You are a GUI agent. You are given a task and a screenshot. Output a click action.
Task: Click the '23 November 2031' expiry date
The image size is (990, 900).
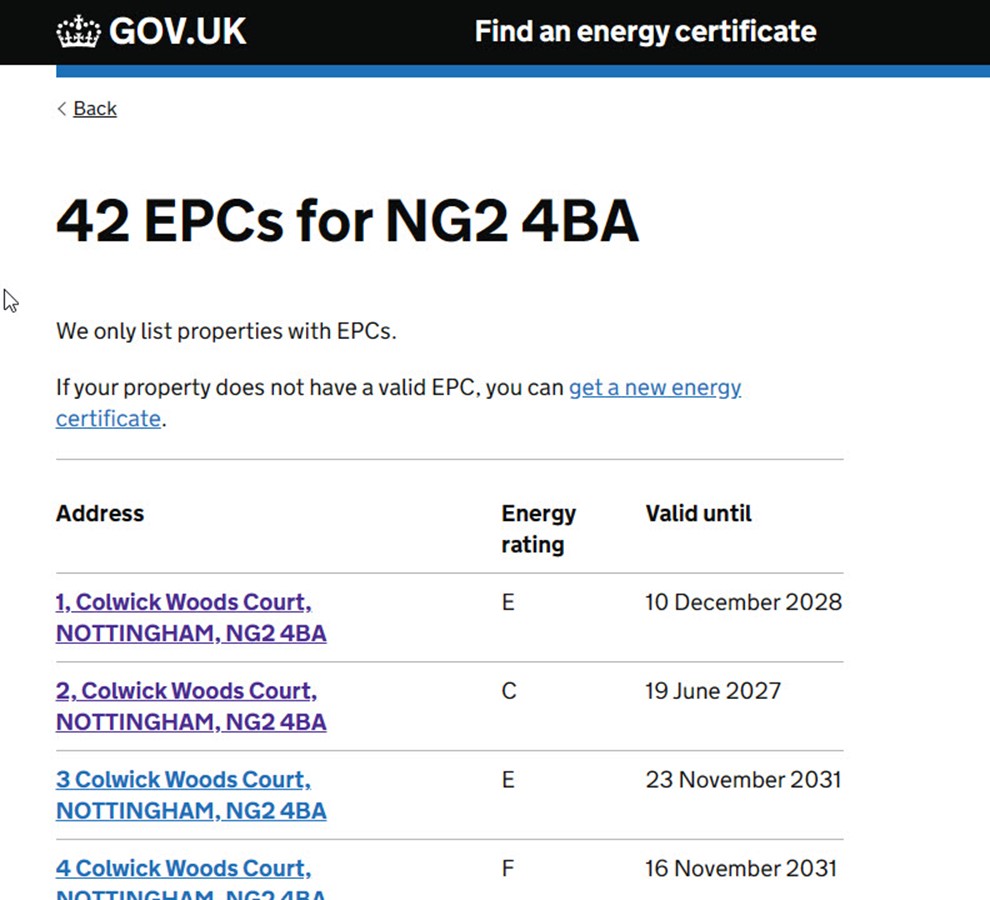pos(743,780)
